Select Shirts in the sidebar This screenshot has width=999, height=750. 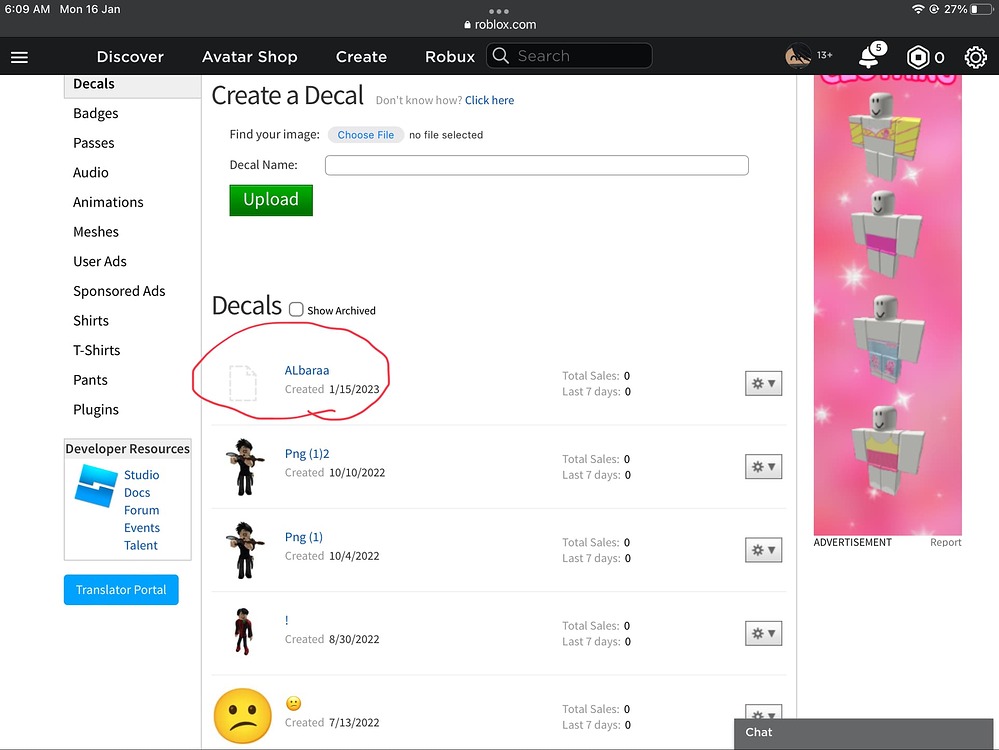pos(90,321)
